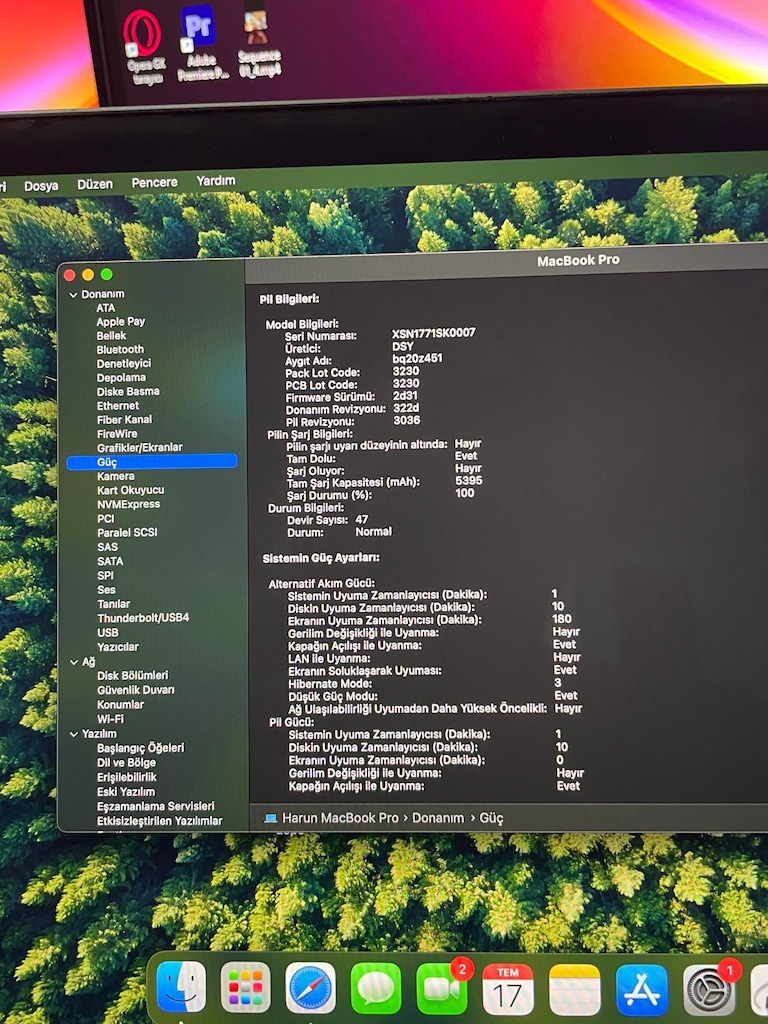Click Harun MacBook Pro in path bar
Image resolution: width=768 pixels, height=1024 pixels.
click(340, 818)
